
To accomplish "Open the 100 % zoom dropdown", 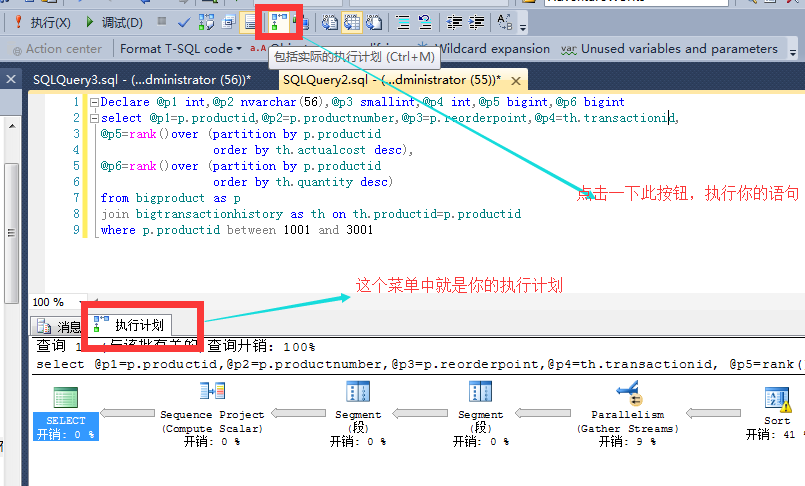I will (x=81, y=302).
